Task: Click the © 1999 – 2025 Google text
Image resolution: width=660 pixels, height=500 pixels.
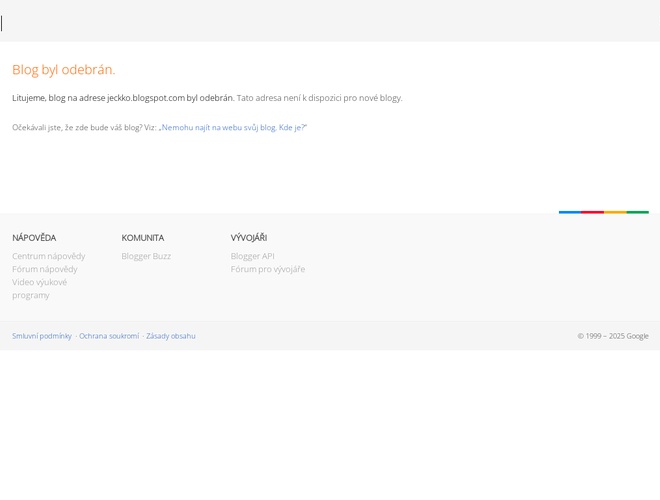Action: [x=612, y=336]
